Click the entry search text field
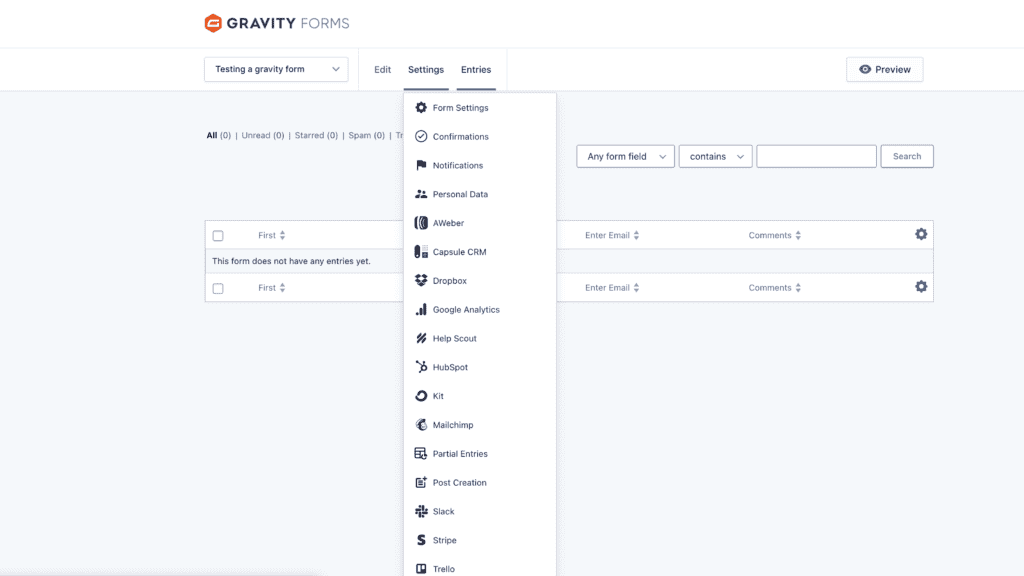 tap(816, 156)
